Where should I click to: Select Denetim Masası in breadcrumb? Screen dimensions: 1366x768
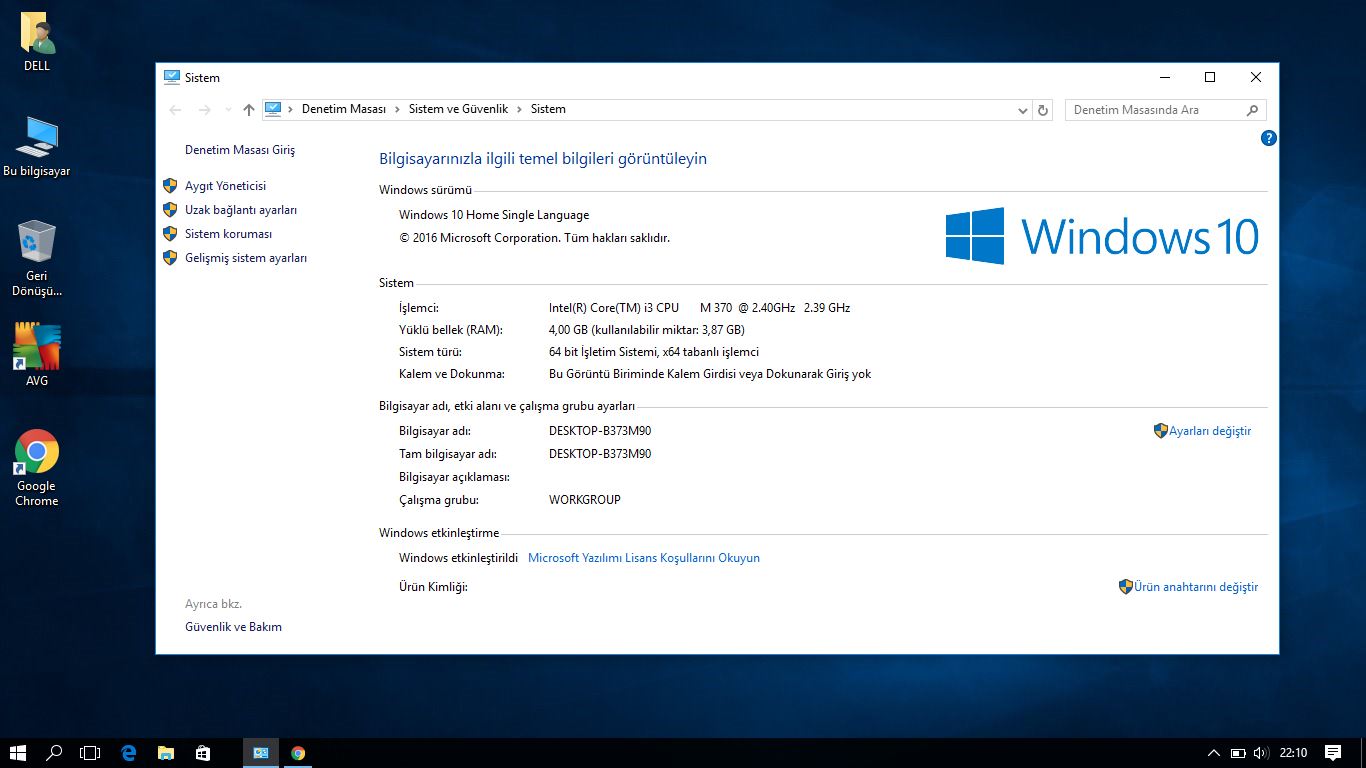344,109
